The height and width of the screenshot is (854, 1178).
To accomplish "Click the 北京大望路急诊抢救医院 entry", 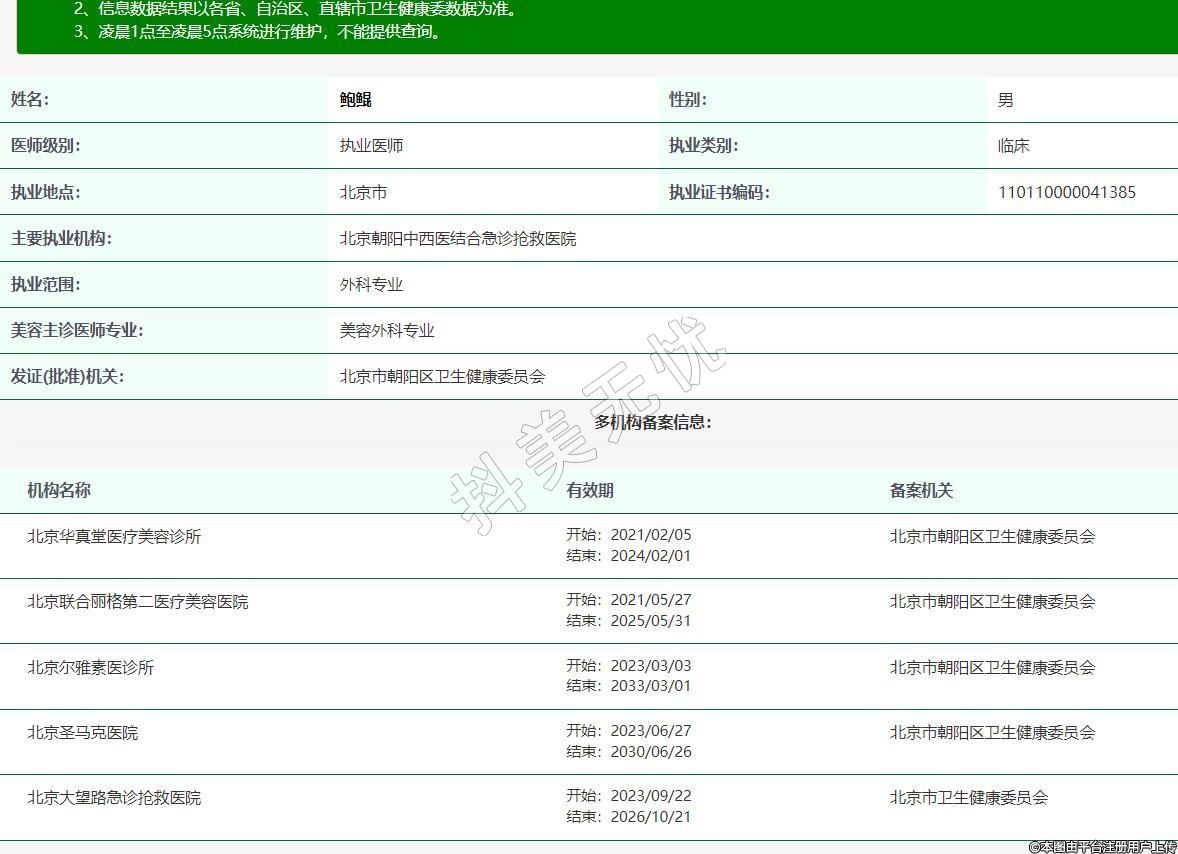I will pos(114,798).
